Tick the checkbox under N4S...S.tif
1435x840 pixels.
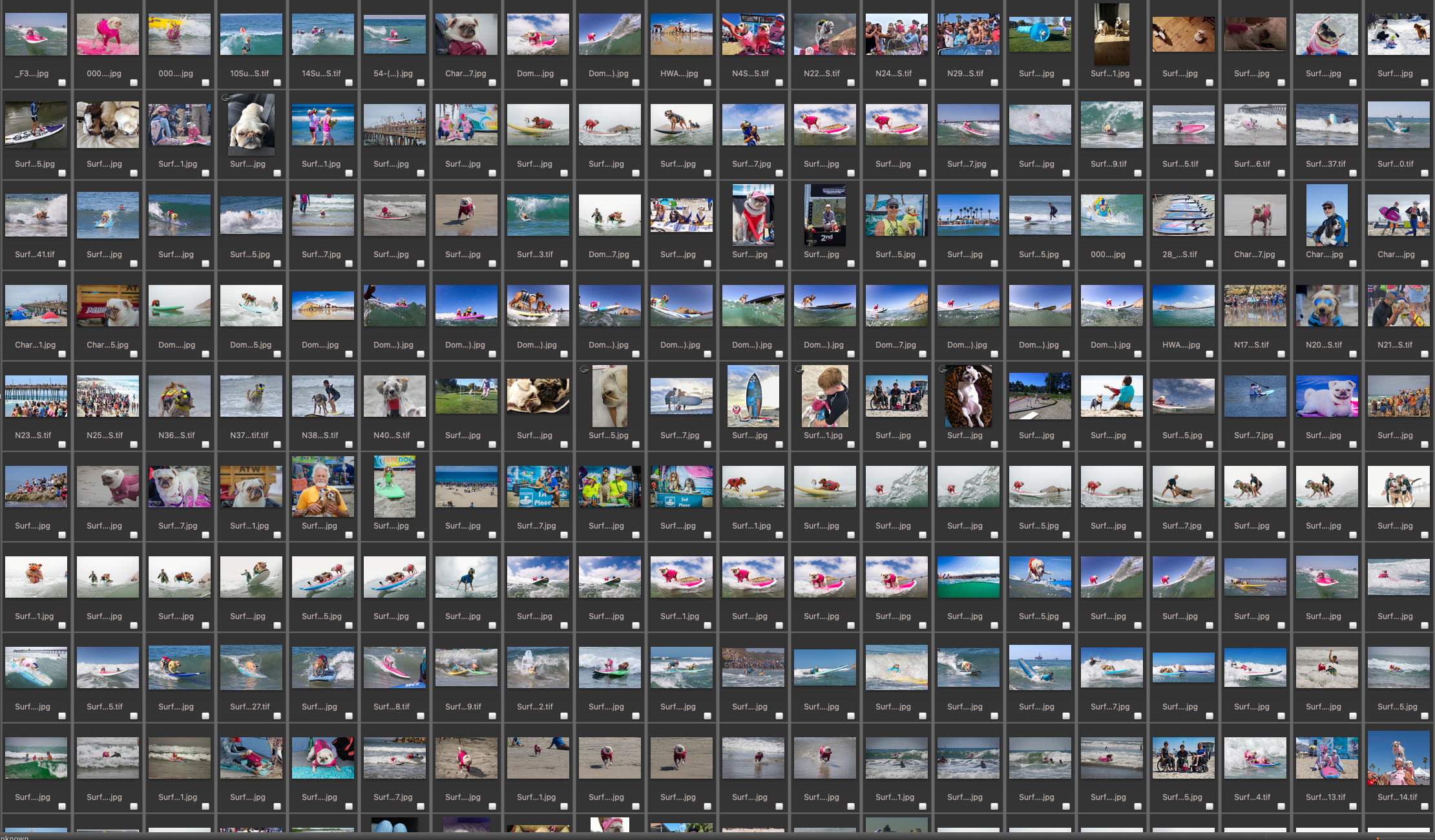[x=779, y=83]
